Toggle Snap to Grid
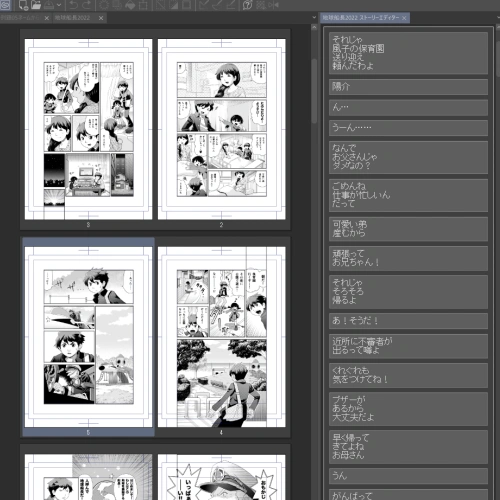 230,5
